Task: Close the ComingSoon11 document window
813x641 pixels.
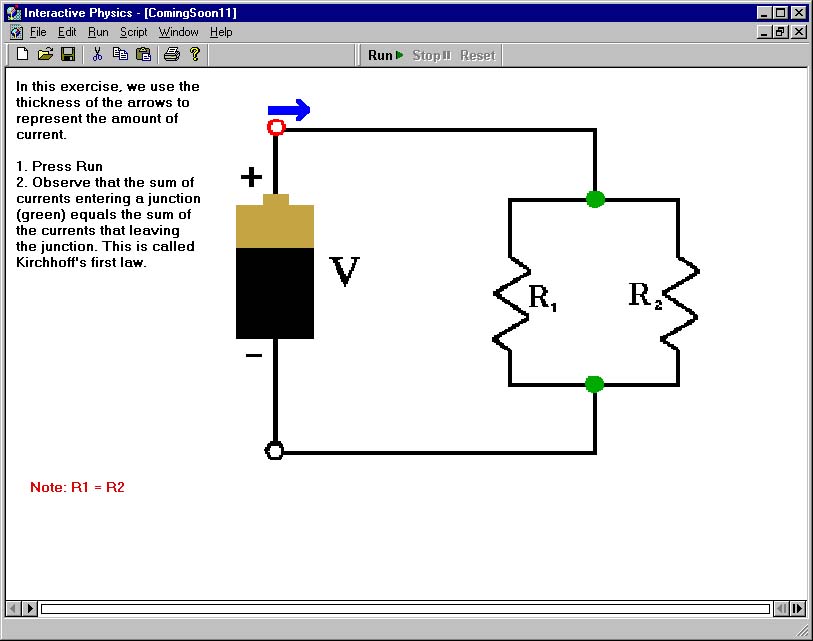Action: (799, 32)
